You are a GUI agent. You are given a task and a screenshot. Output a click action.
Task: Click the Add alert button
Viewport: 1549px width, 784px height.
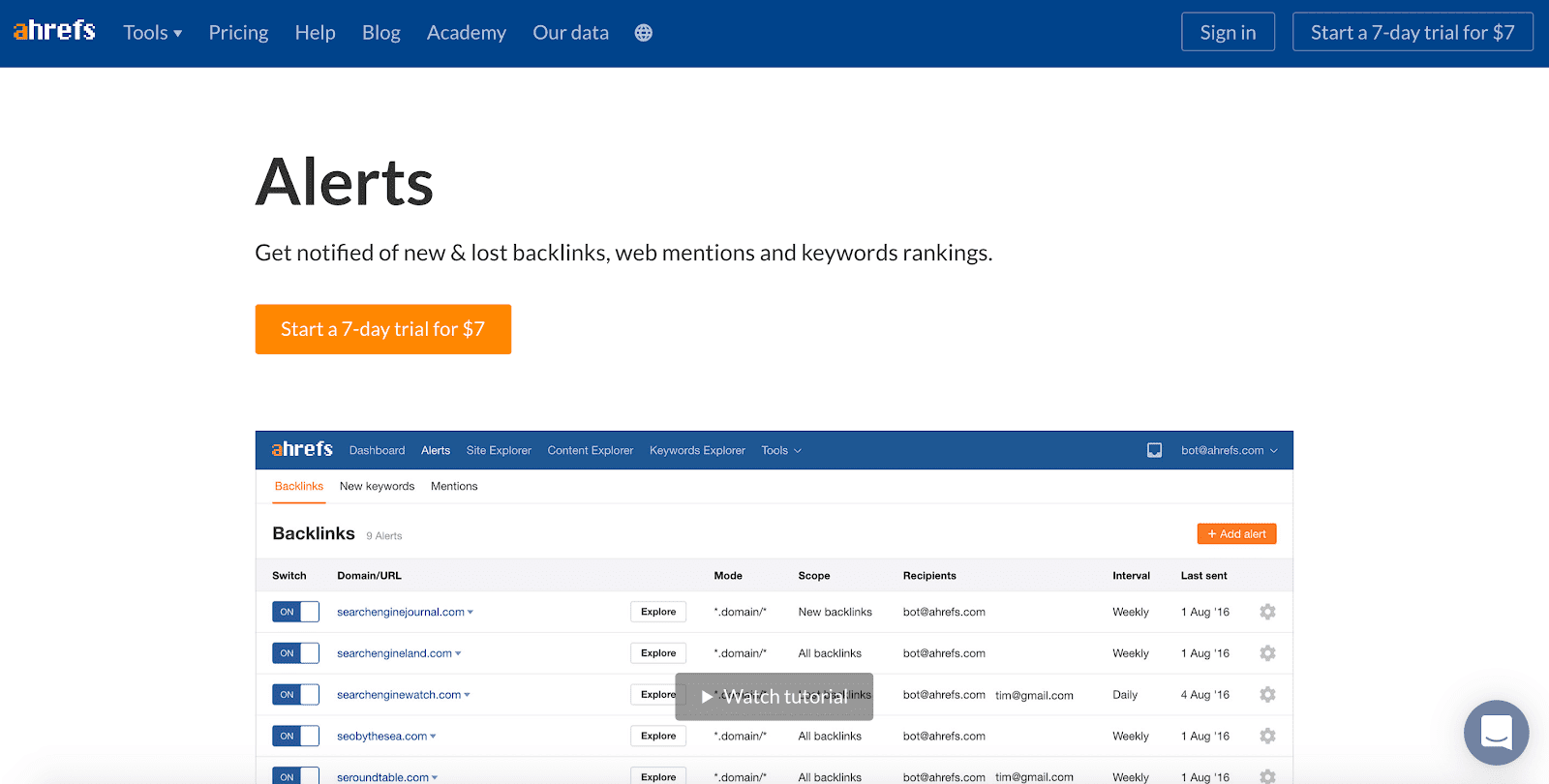click(x=1236, y=534)
